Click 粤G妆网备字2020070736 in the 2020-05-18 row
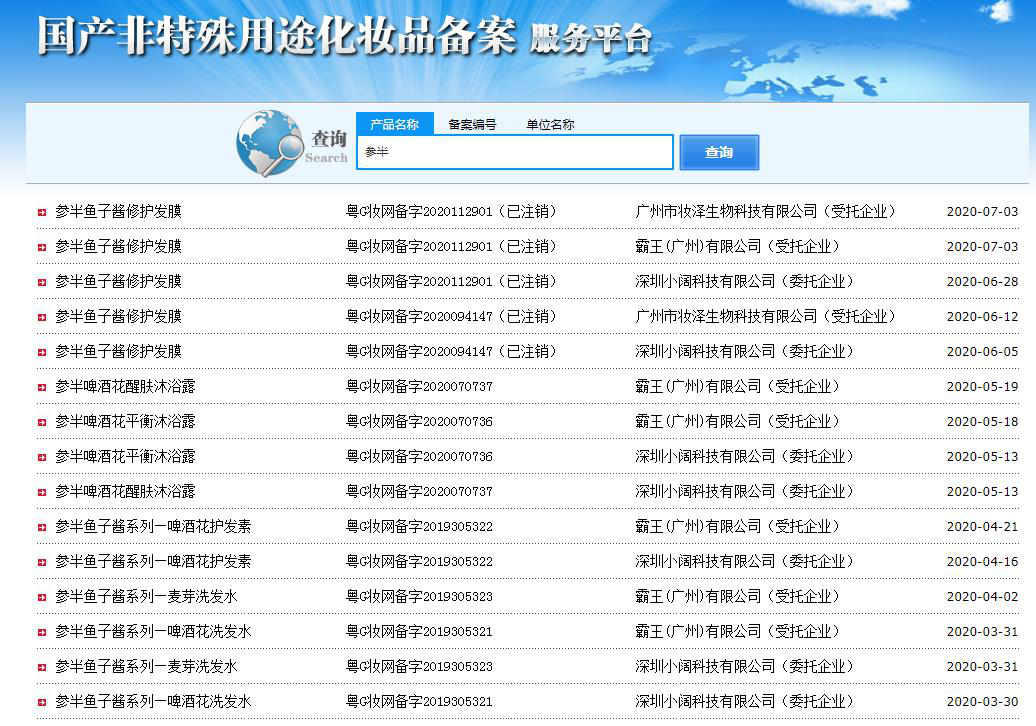The height and width of the screenshot is (726, 1036). point(420,421)
